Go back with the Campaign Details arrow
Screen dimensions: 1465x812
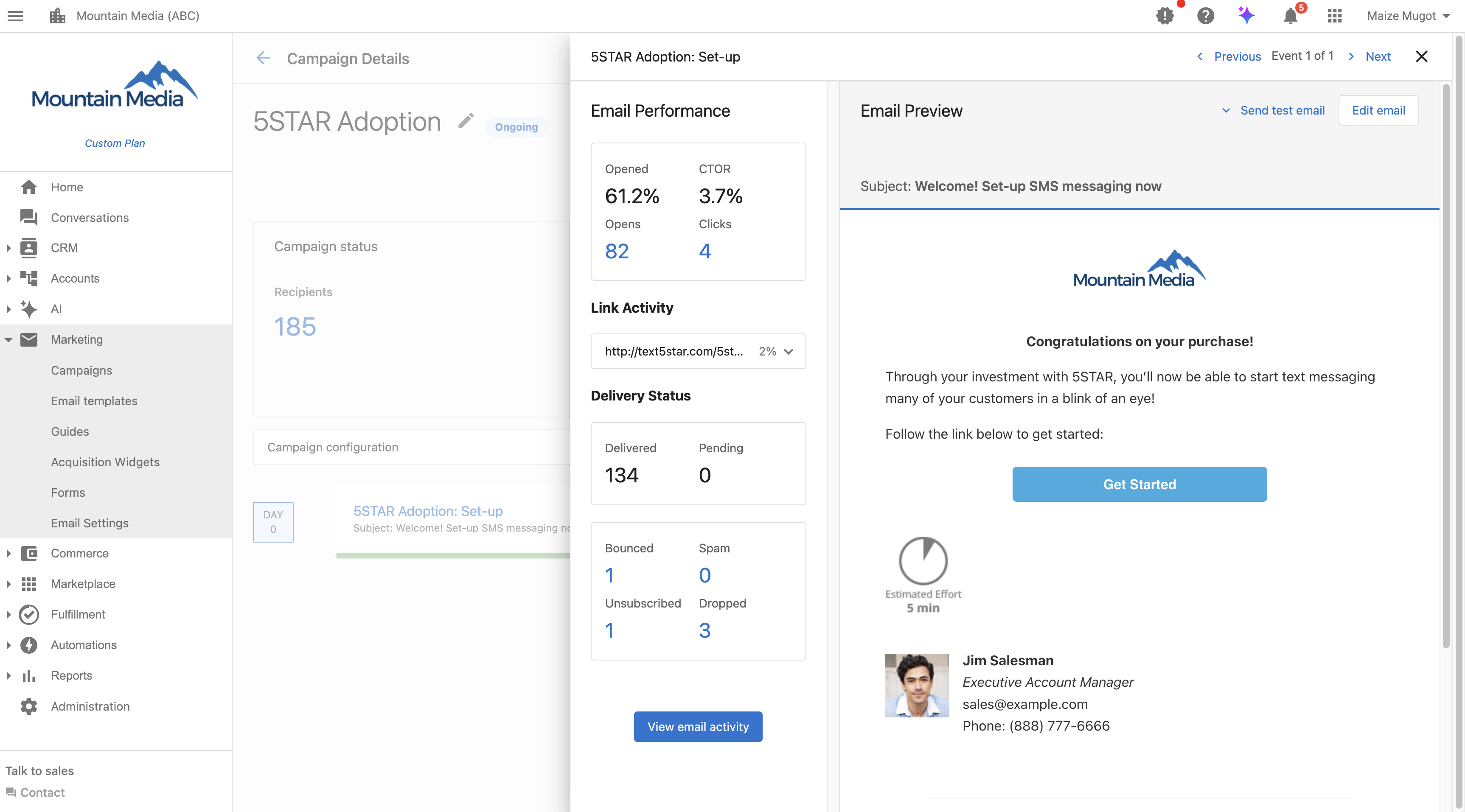(x=263, y=58)
